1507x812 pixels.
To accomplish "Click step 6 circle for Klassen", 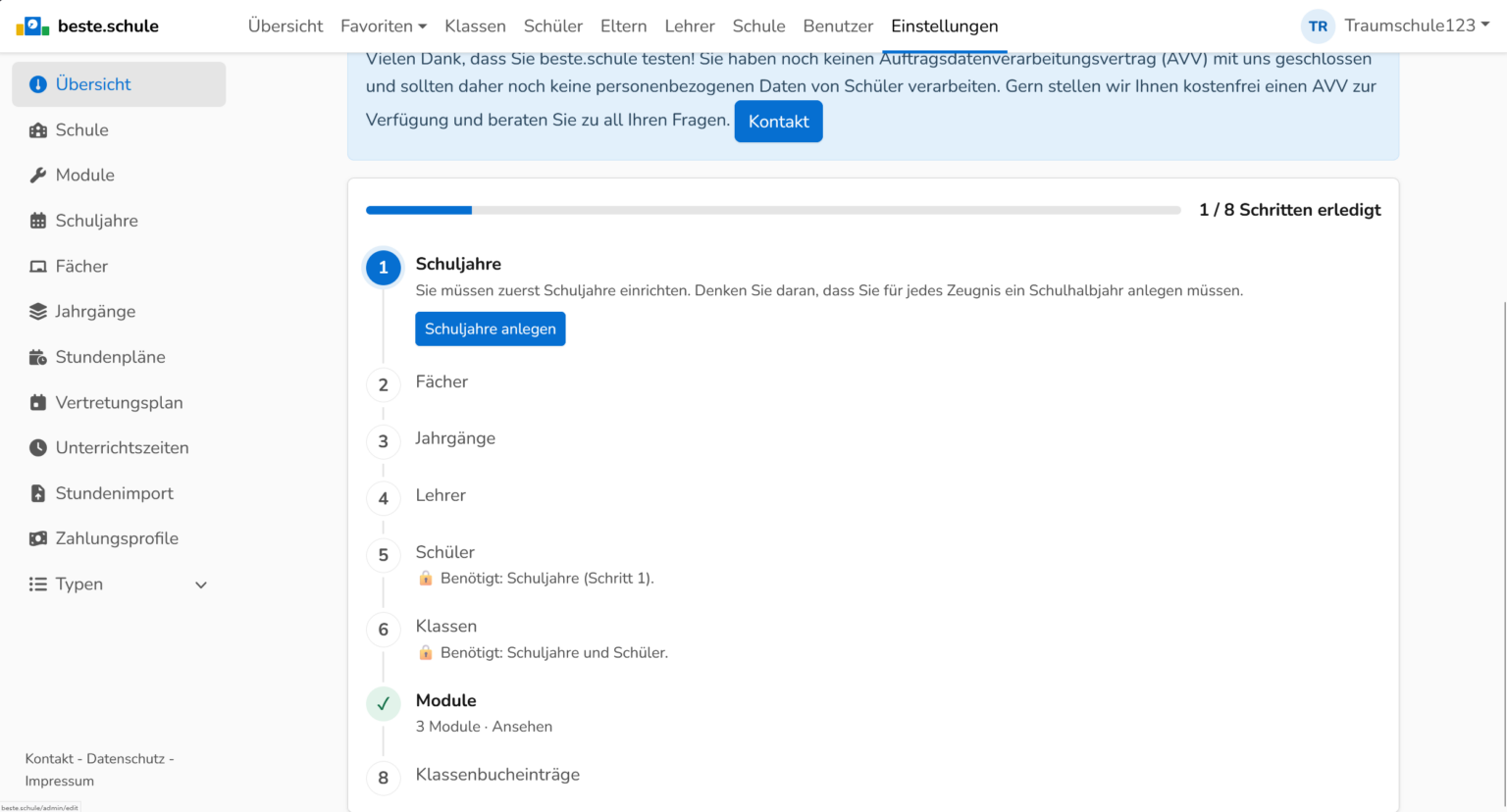I will (384, 630).
